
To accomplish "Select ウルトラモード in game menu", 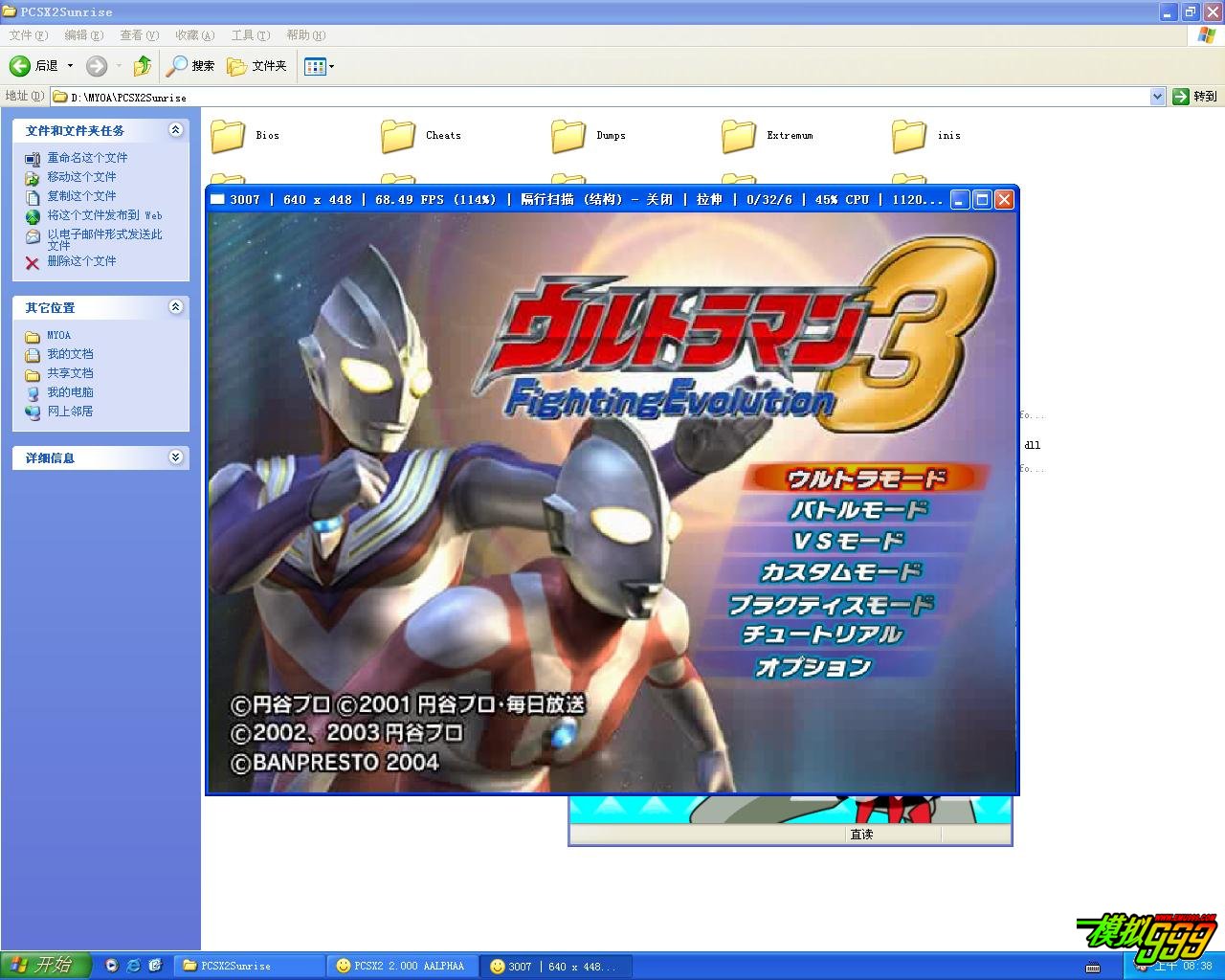I will (x=865, y=478).
